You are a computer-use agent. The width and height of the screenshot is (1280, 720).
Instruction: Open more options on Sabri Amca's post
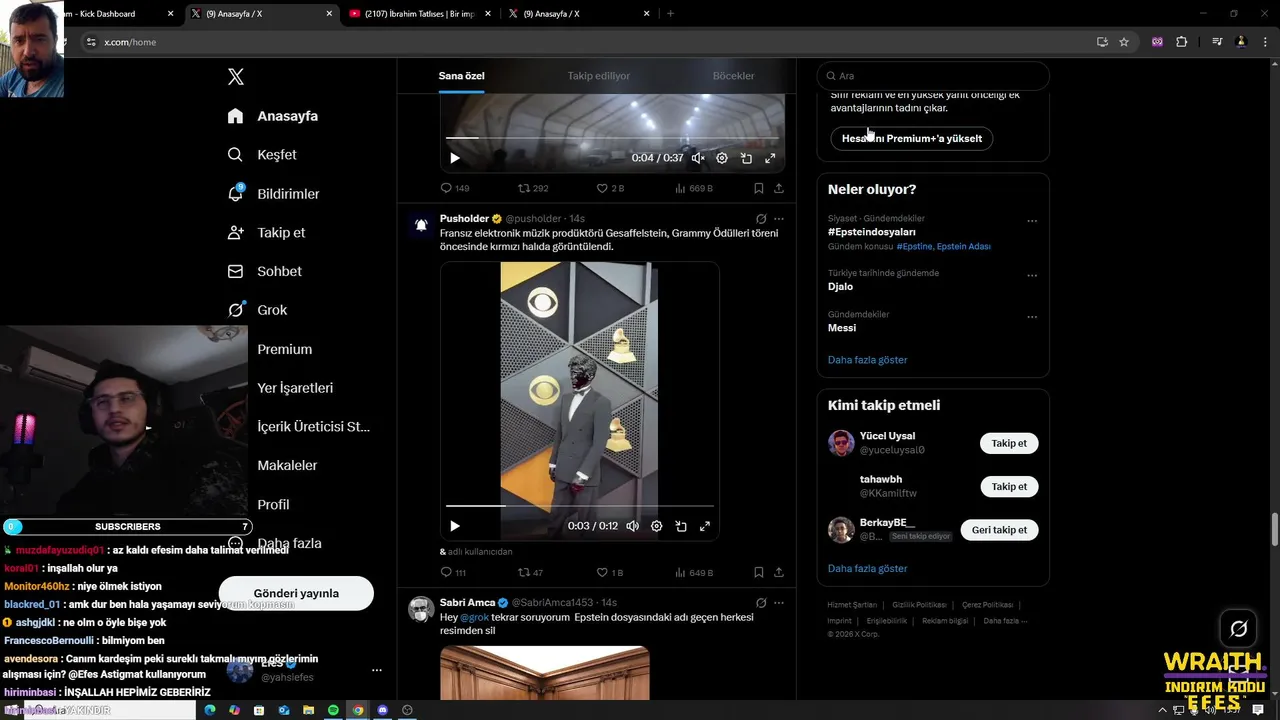tap(779, 603)
